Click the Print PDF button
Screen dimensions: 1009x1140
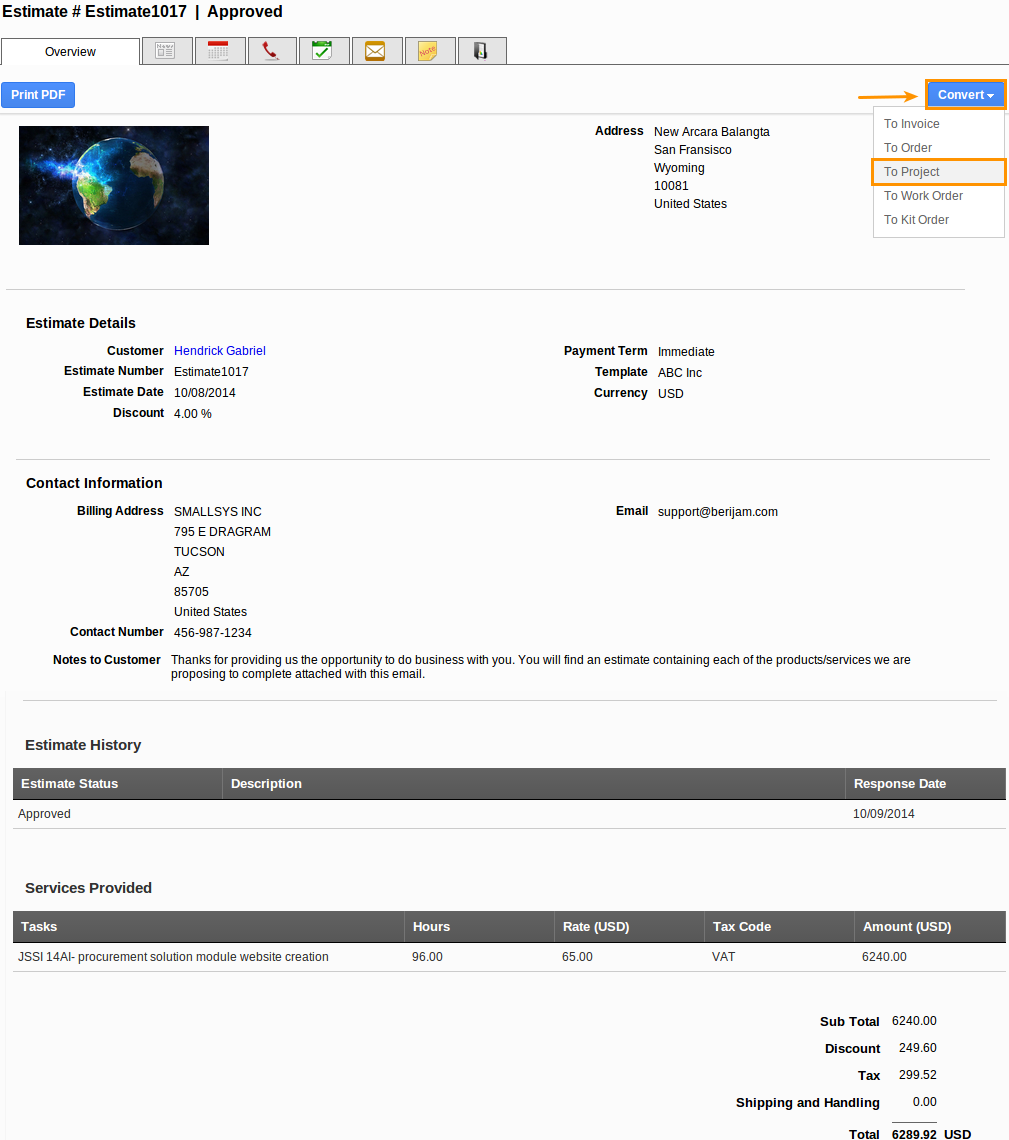click(38, 94)
